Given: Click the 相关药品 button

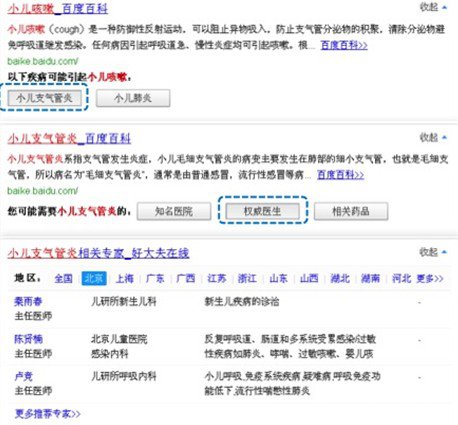Looking at the screenshot, I should [351, 211].
